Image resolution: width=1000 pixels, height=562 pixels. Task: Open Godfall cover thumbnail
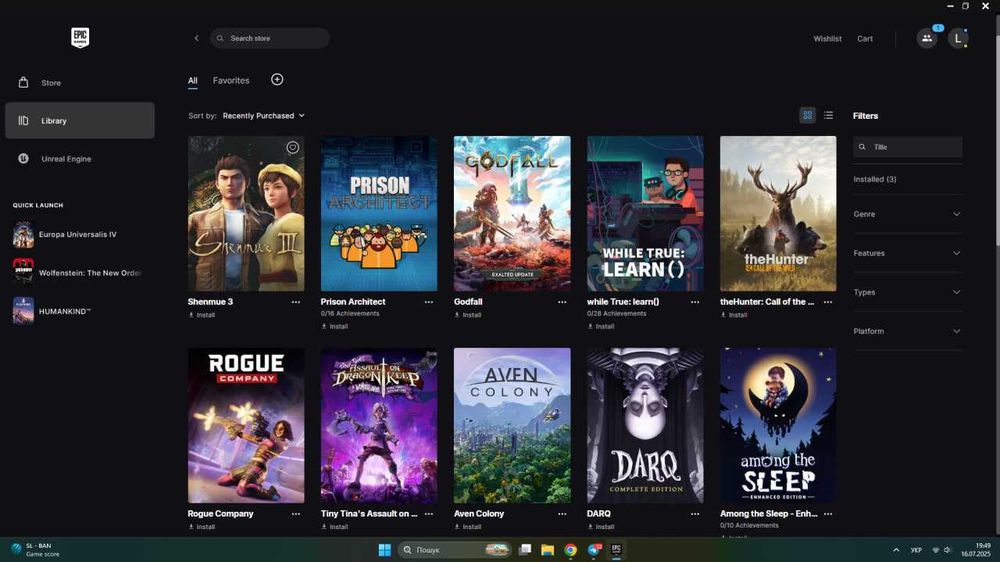[x=512, y=214]
